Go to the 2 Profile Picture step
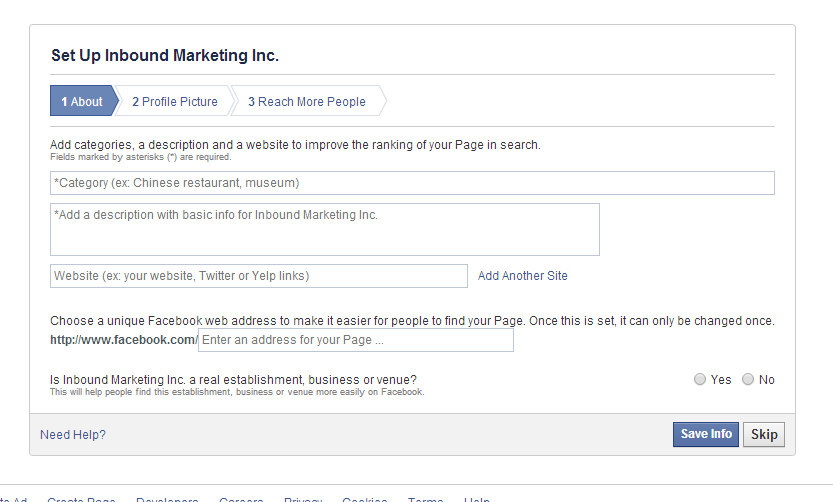This screenshot has height=502, width=833. 175,101
